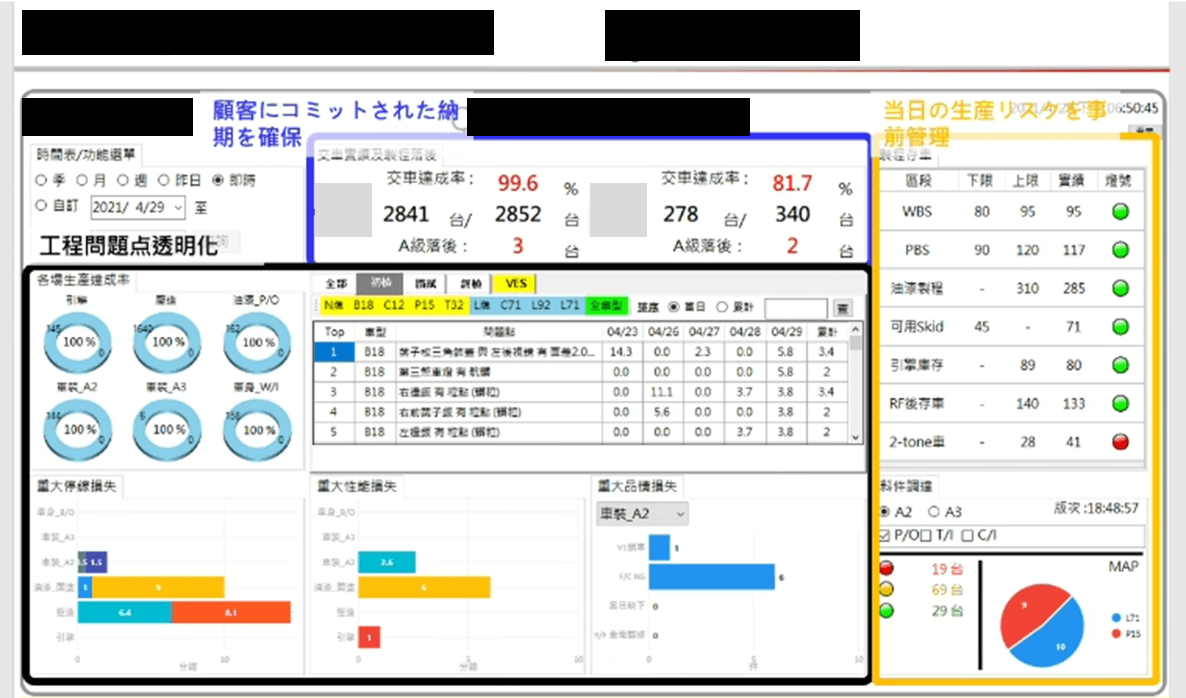
Task: Click the 引擎 100% donut gauge
Action: pos(77,342)
